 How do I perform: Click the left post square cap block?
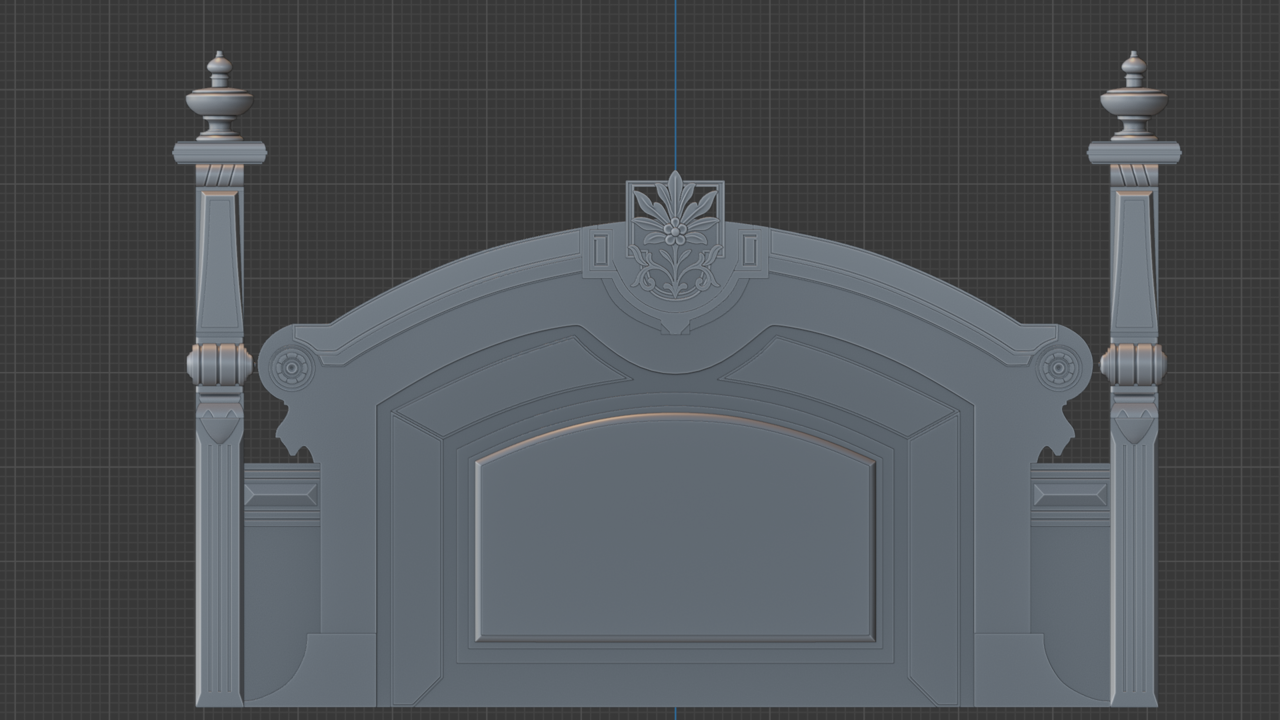coord(217,150)
